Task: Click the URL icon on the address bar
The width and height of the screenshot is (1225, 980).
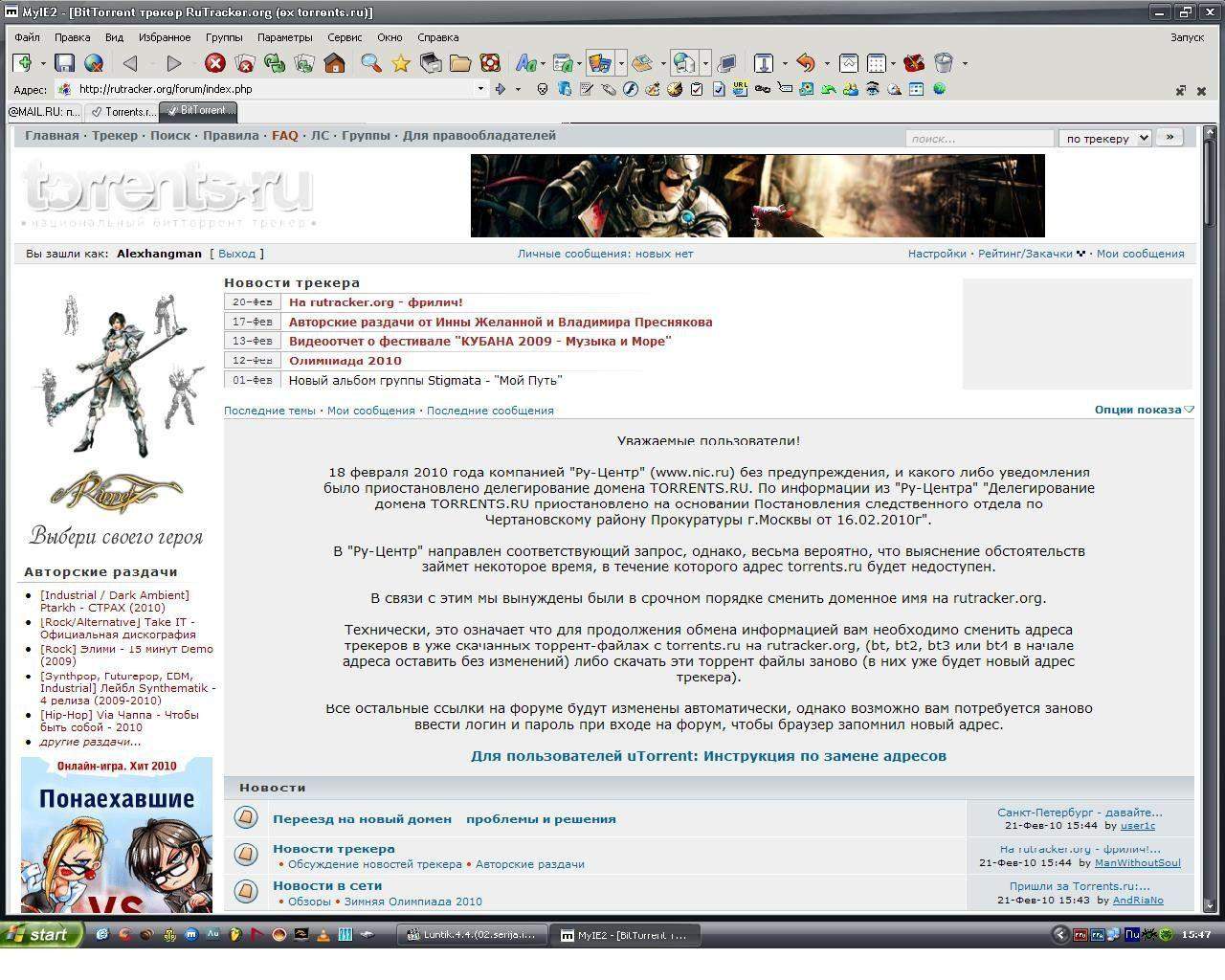Action: 741,89
